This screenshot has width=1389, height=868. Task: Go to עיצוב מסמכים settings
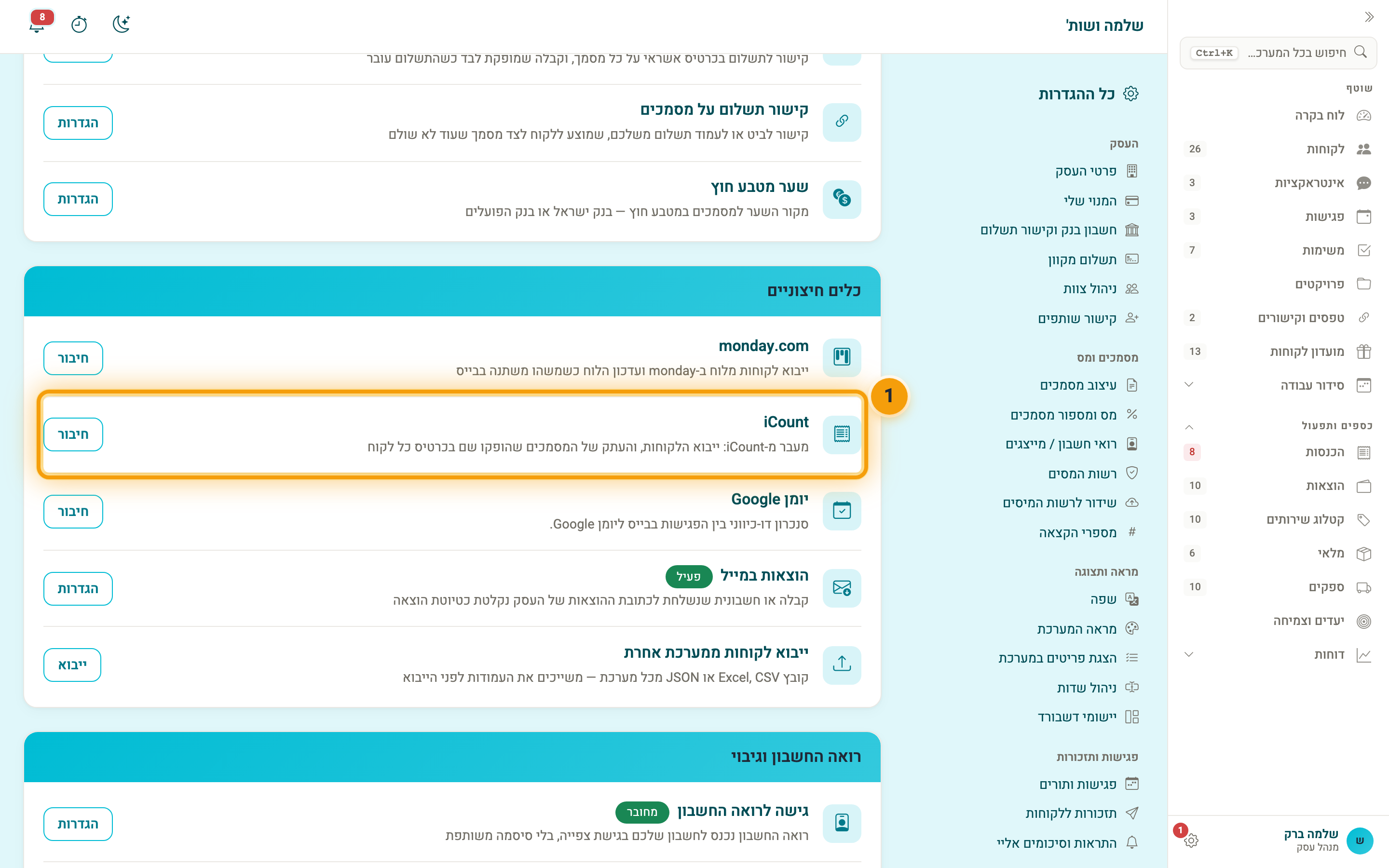[x=1089, y=385]
